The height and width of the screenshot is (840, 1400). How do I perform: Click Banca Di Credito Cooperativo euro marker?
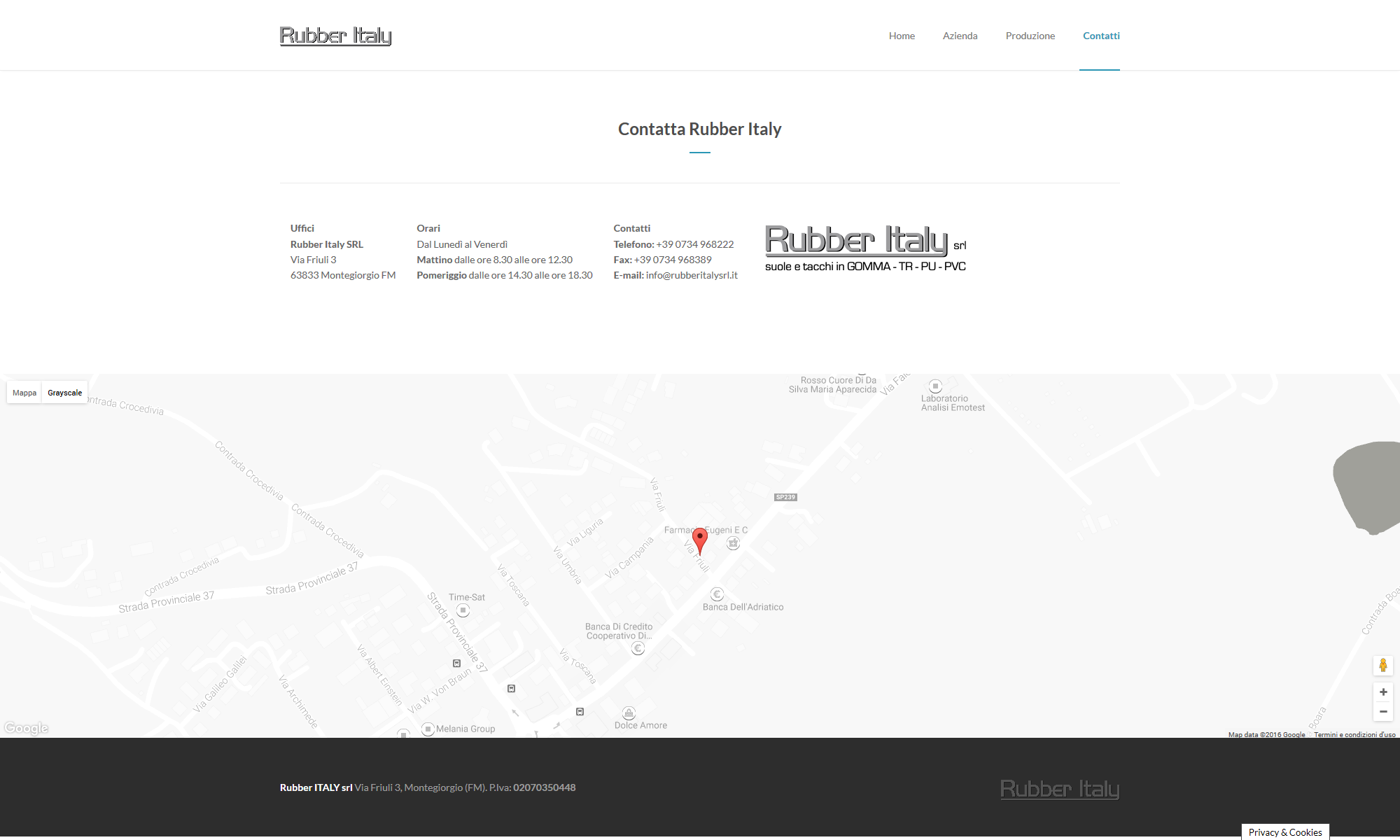(638, 648)
